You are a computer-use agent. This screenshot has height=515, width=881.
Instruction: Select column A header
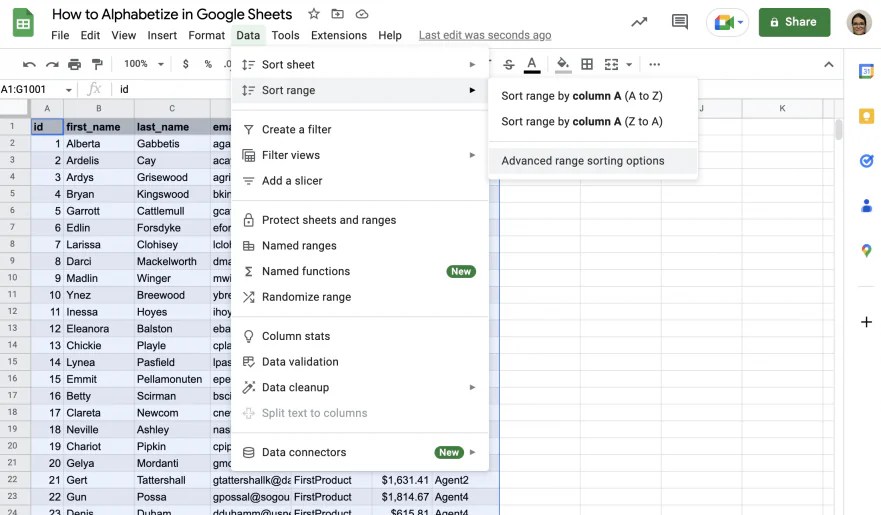pos(47,108)
